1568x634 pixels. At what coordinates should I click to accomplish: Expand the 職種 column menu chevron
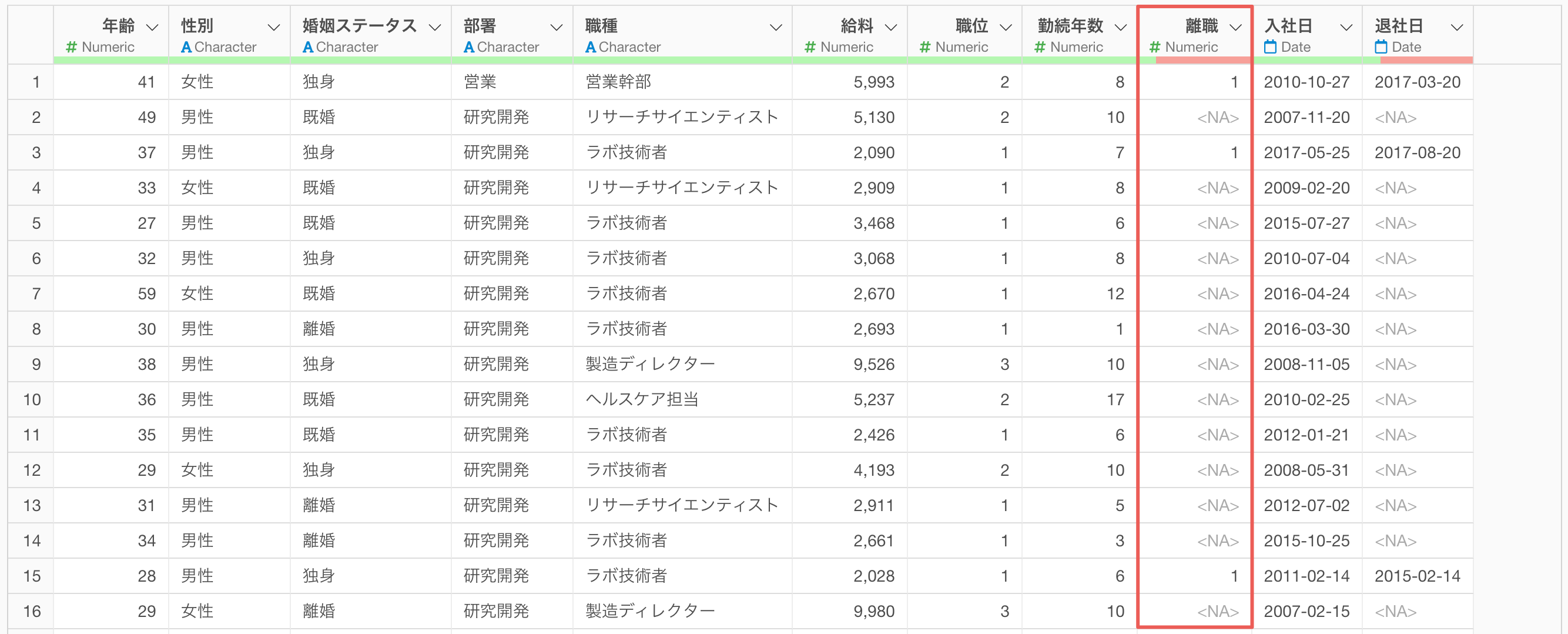tap(776, 28)
